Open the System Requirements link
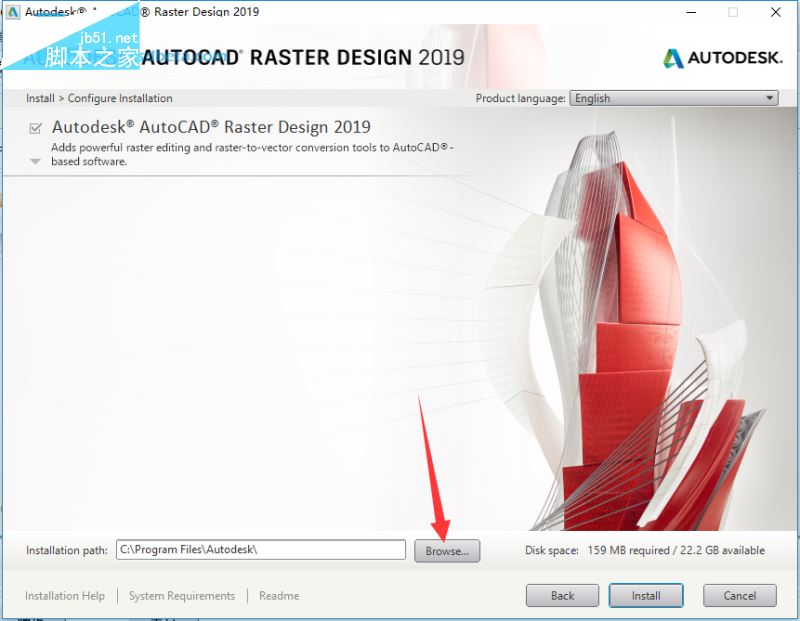 point(182,595)
